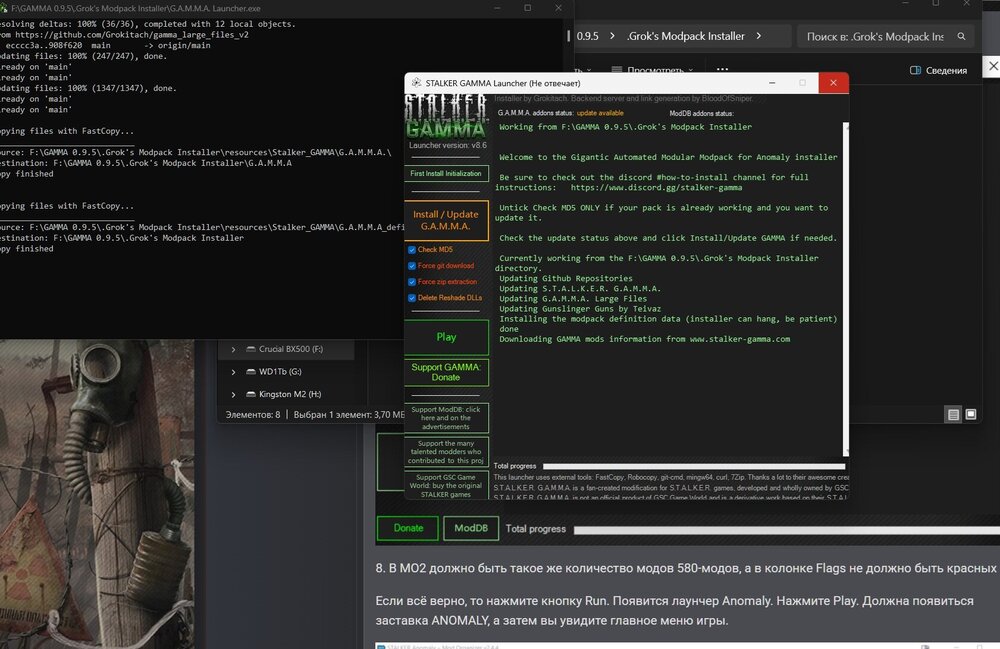Expand the WD1Tb (G:) tree node

(x=233, y=372)
